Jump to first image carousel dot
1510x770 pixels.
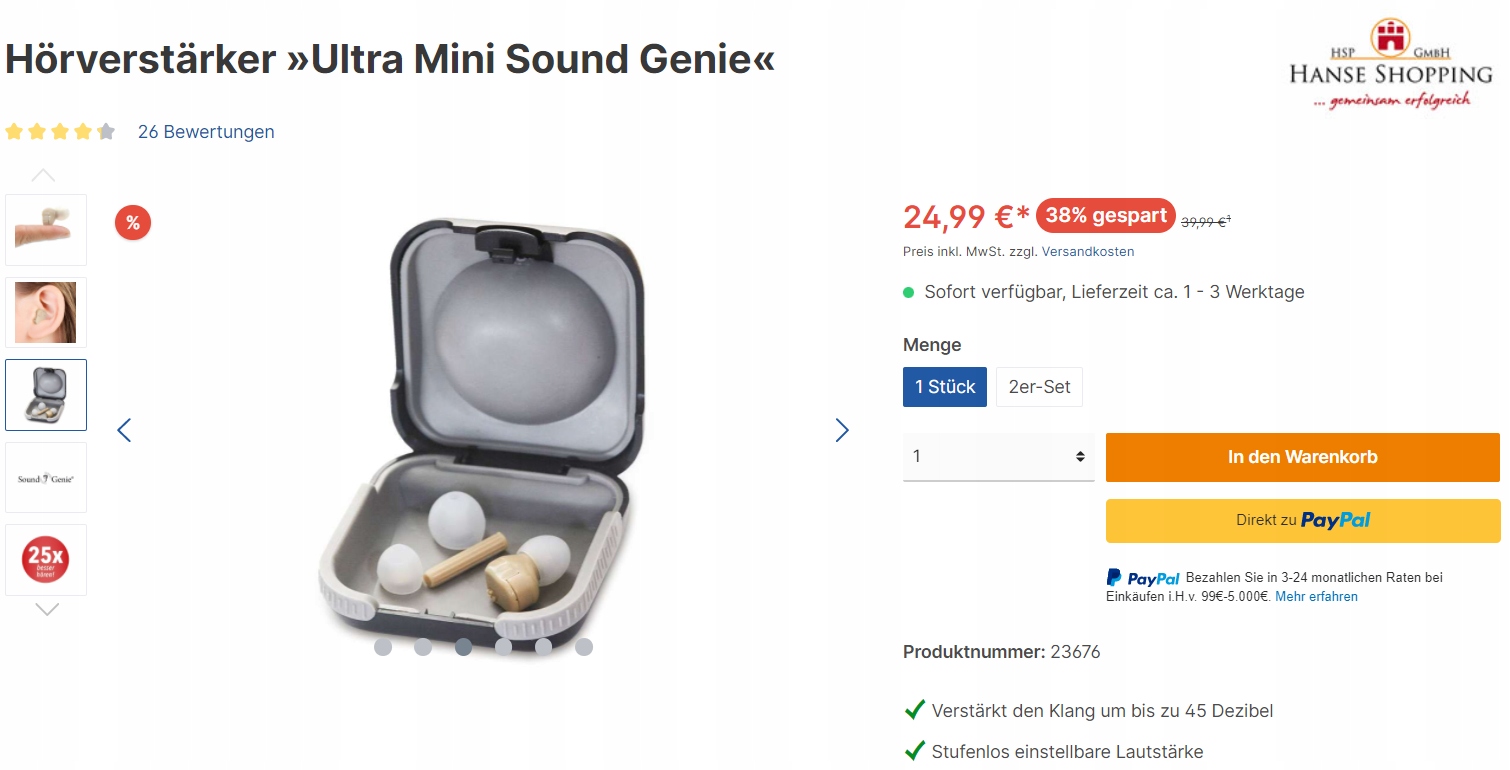[383, 647]
